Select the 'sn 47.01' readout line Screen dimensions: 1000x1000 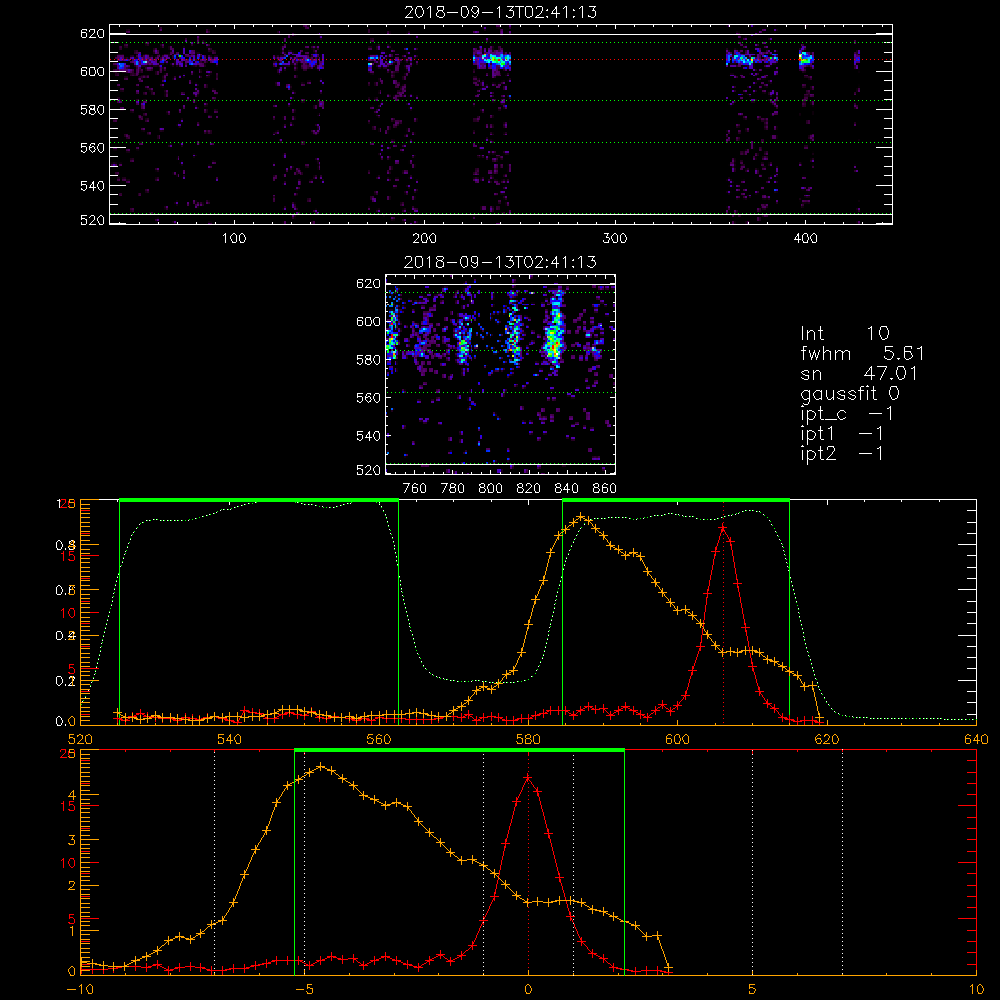point(858,373)
